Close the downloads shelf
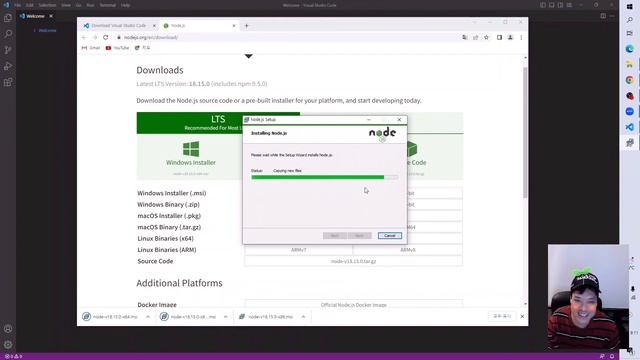 point(522,316)
